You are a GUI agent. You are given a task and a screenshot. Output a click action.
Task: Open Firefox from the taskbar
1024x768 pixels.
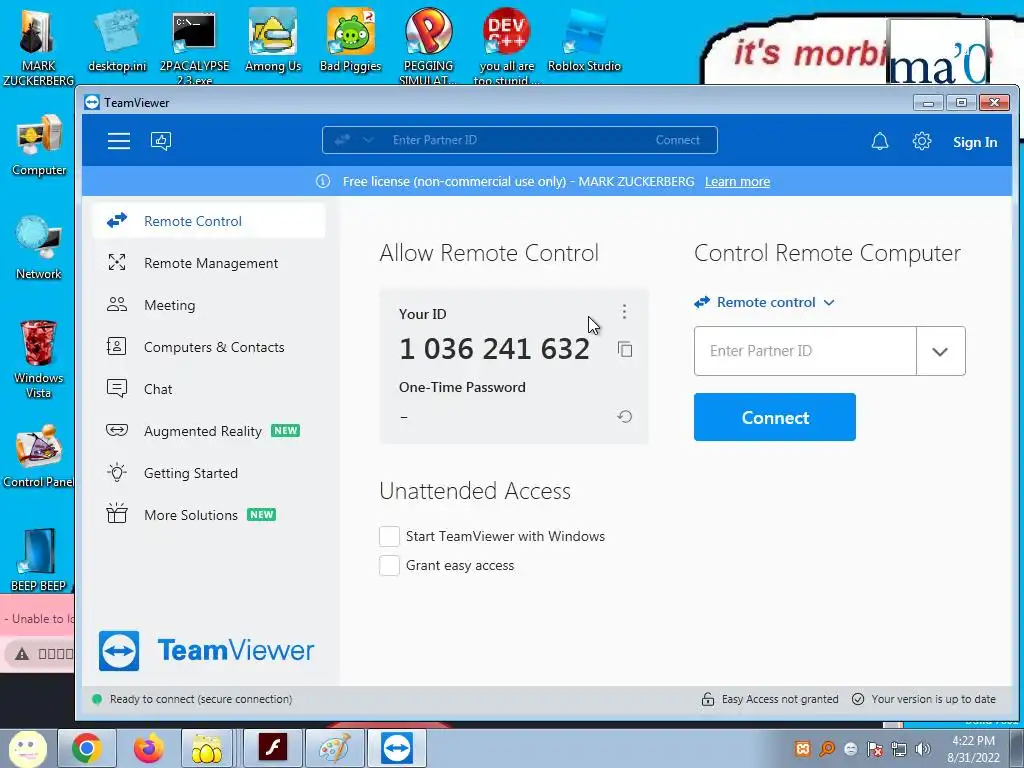[148, 748]
